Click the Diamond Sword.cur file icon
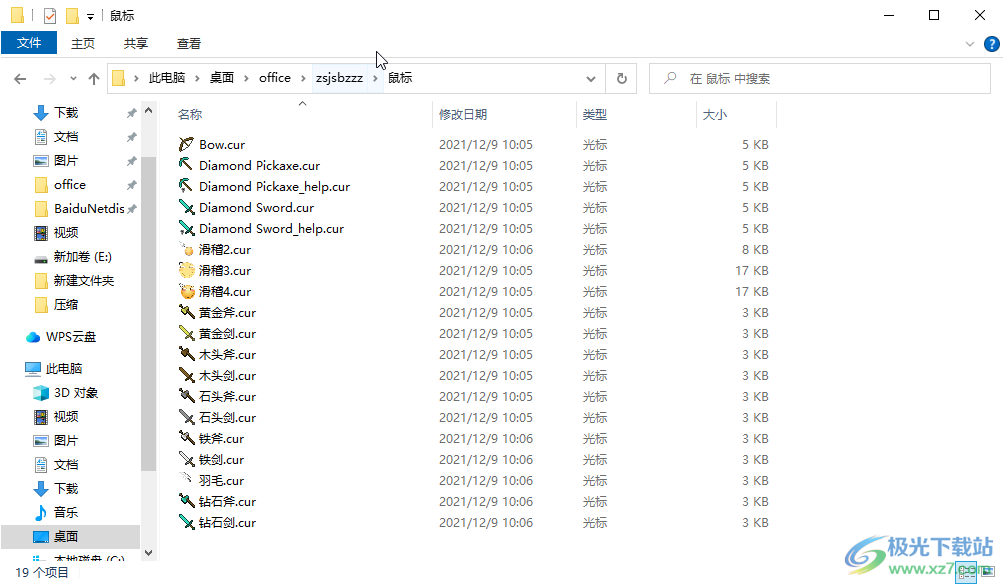Viewport: 1004px width, 585px height. pyautogui.click(x=186, y=207)
